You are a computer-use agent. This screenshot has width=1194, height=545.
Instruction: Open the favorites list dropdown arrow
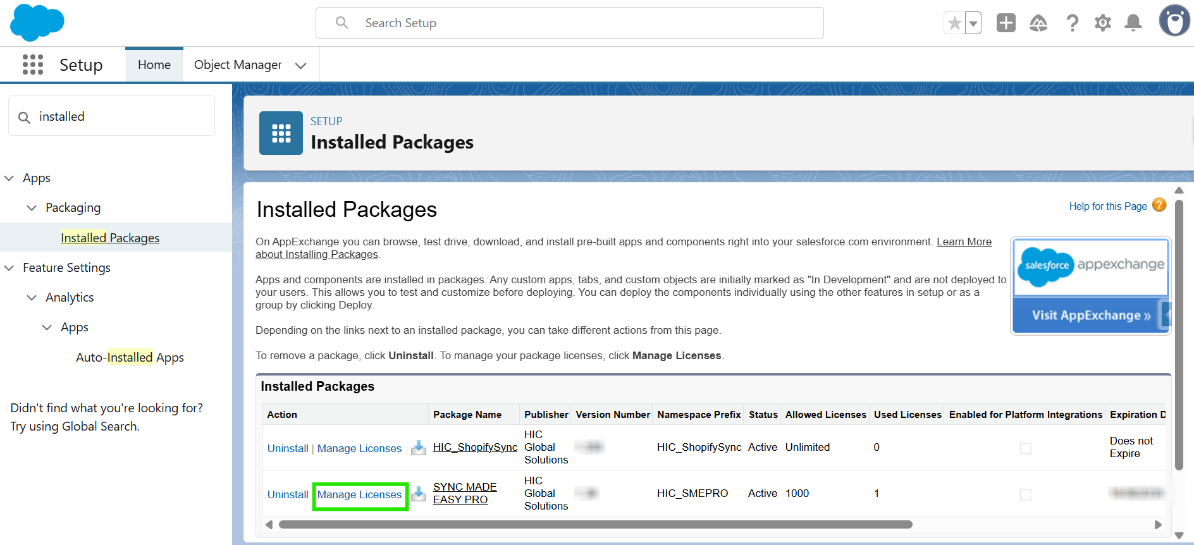point(973,23)
